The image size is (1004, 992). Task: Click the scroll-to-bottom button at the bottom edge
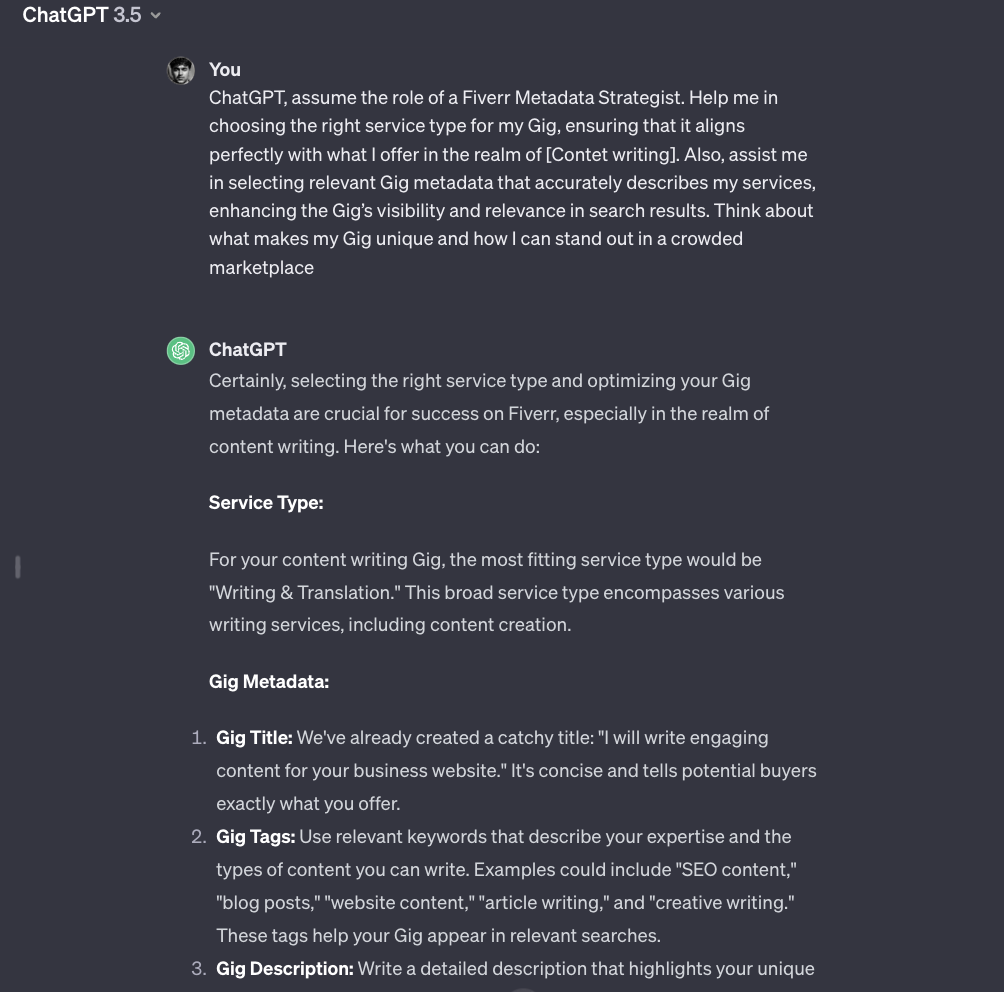click(524, 988)
